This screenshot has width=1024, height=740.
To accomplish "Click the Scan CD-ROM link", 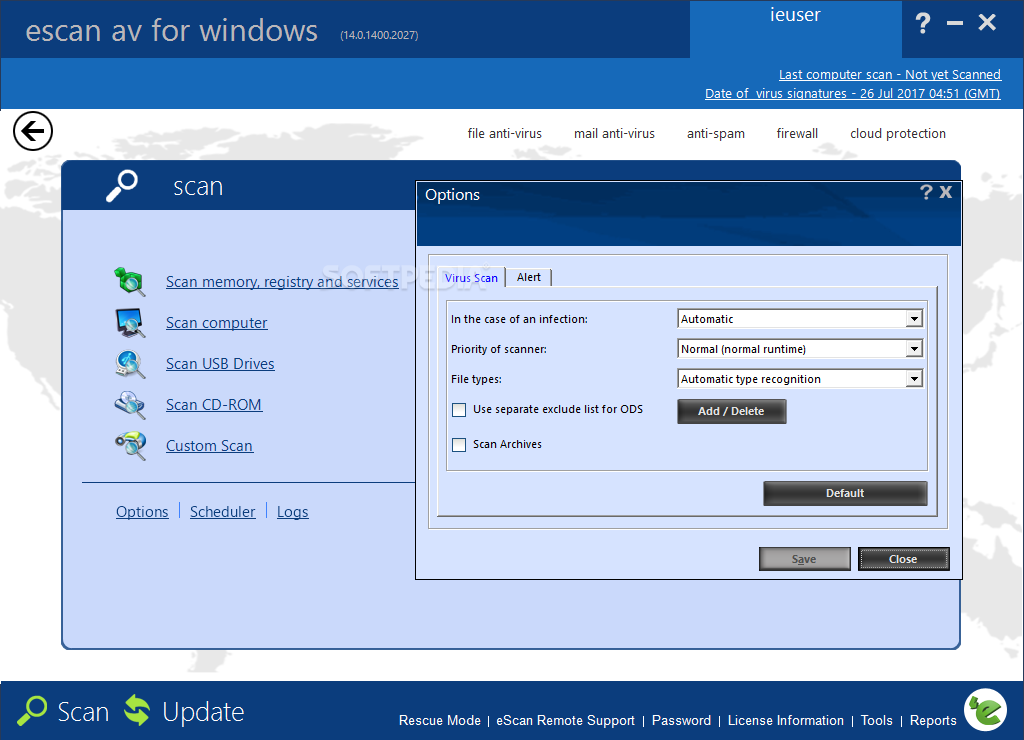I will pos(214,405).
